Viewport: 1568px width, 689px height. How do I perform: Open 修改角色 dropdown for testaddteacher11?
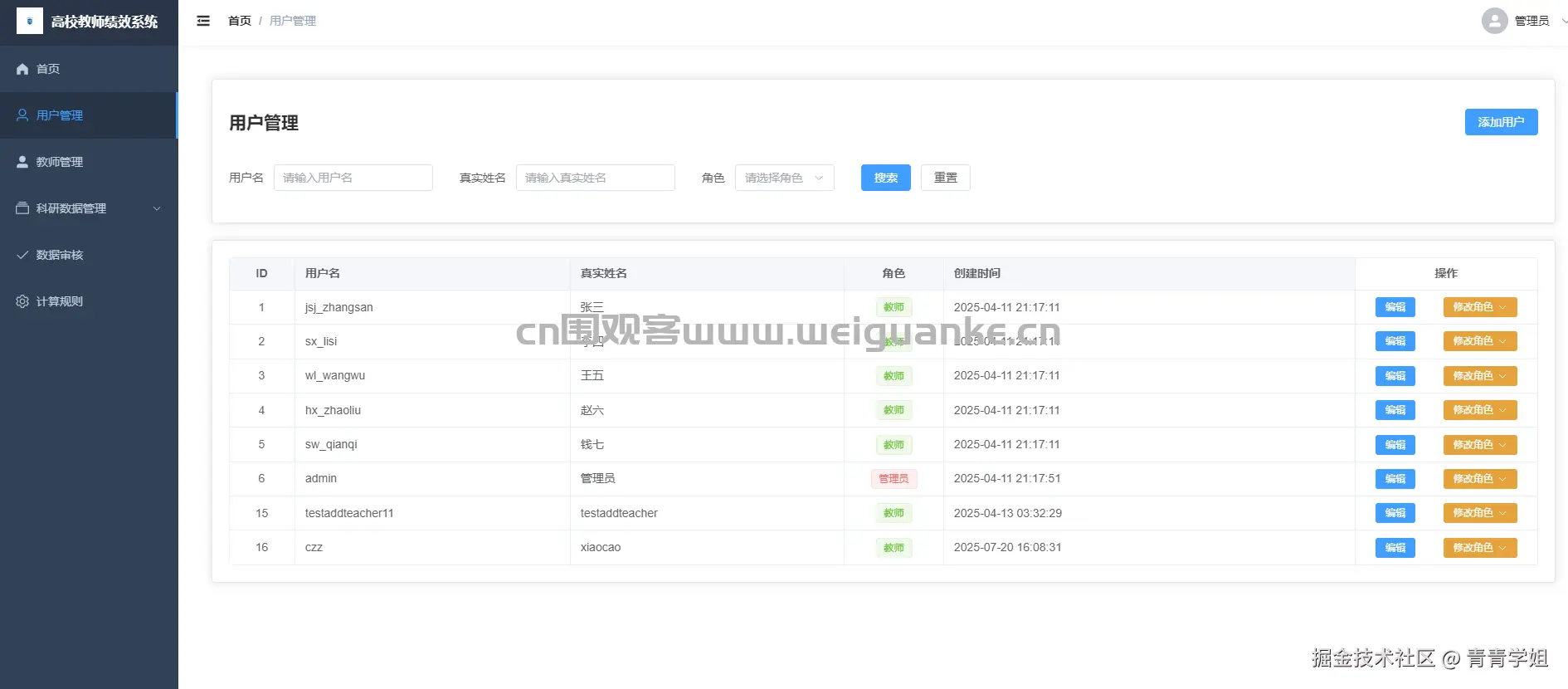pos(1480,513)
